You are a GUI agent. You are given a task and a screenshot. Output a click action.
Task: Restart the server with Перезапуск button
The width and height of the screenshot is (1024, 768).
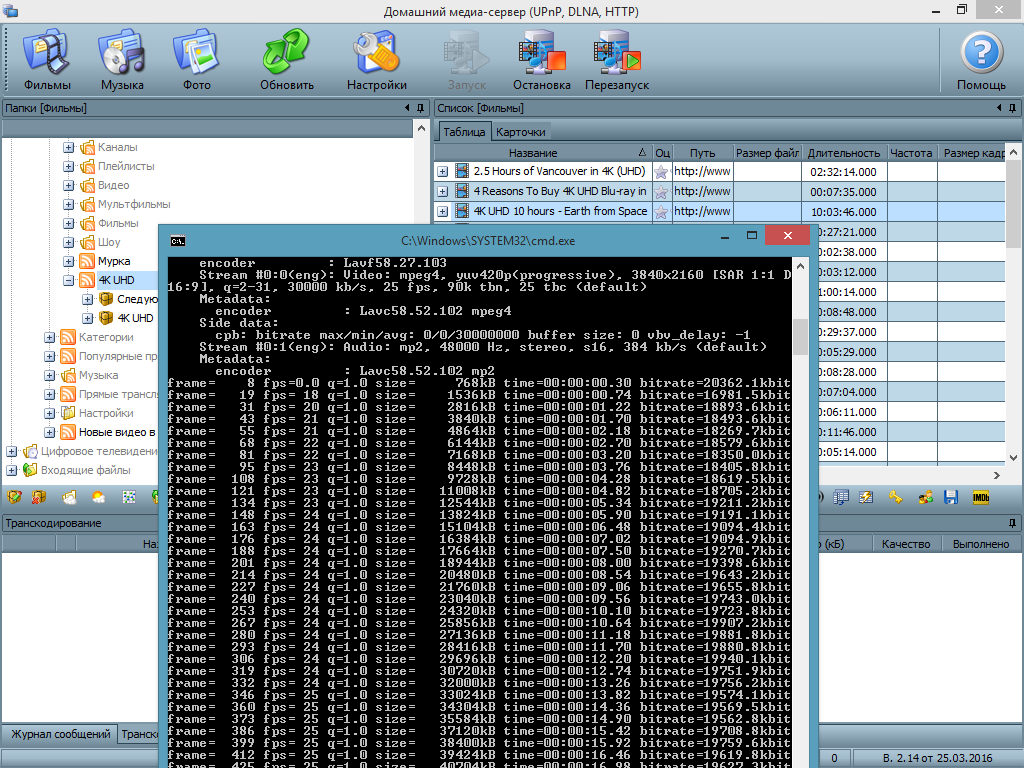(x=617, y=59)
